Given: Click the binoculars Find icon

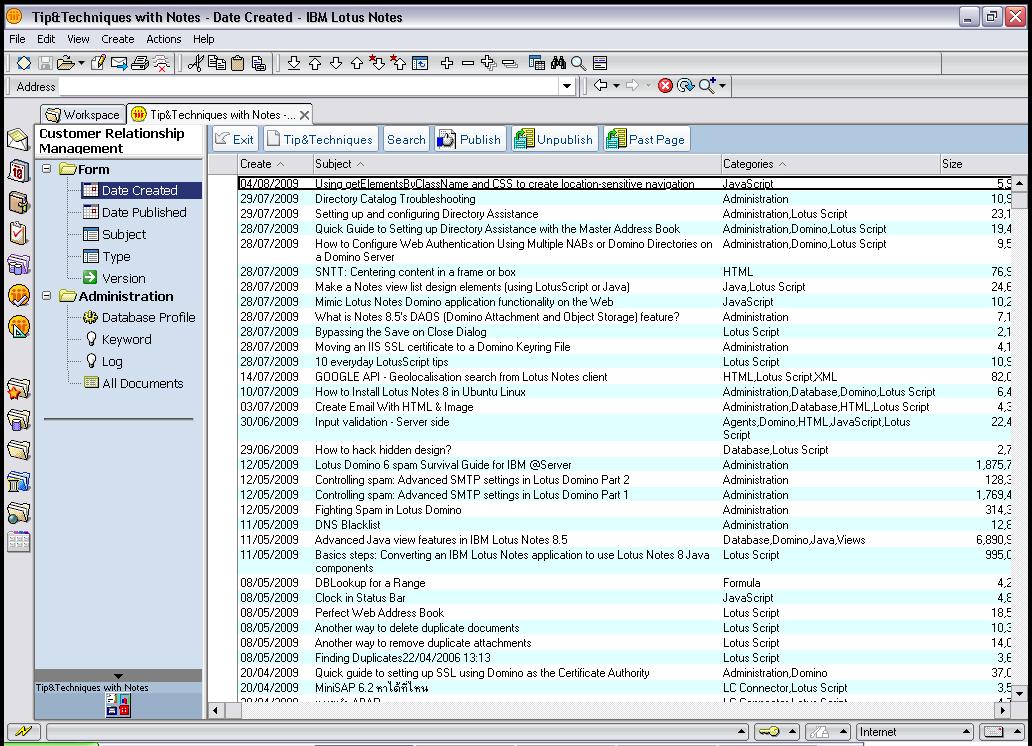Looking at the screenshot, I should tap(558, 63).
